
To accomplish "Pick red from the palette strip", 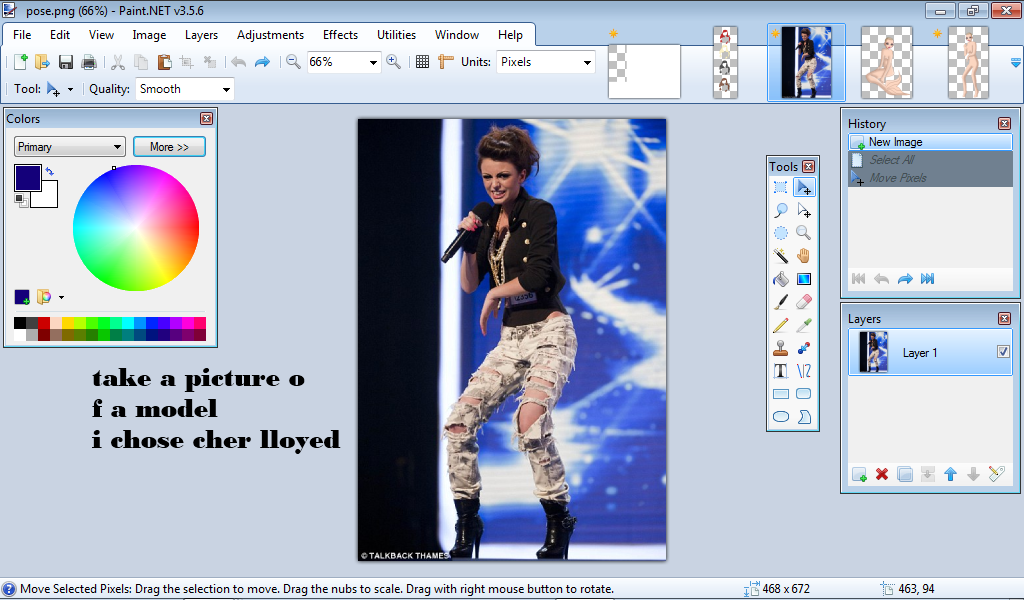I will [x=44, y=323].
